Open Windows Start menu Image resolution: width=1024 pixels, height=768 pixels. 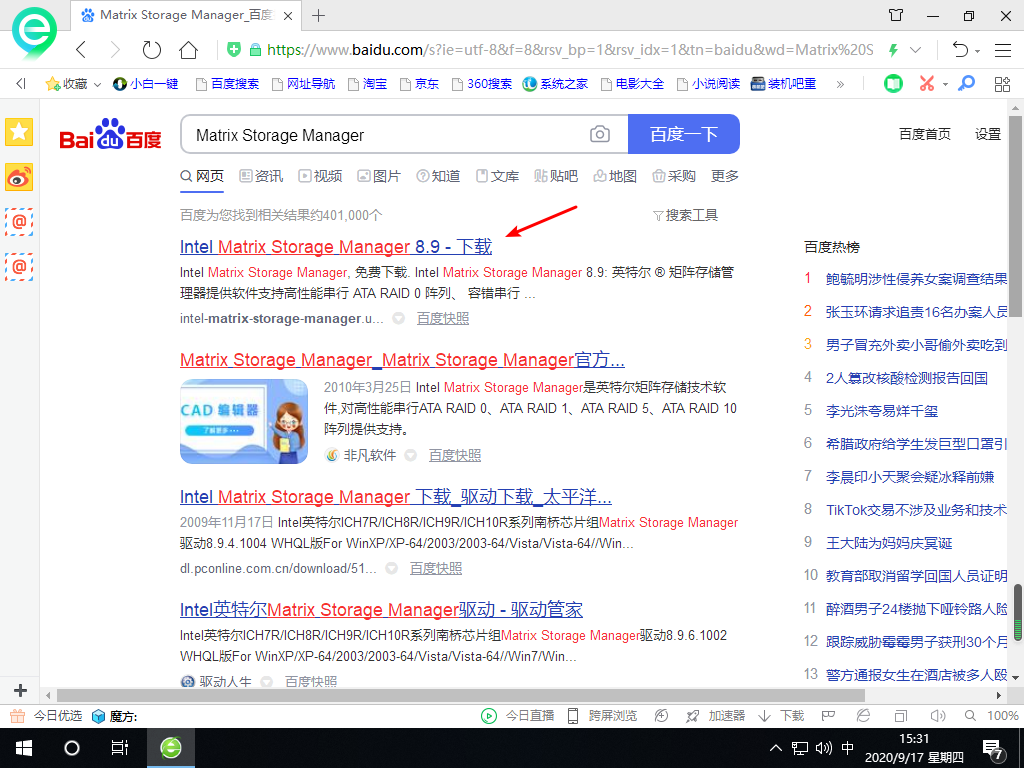(24, 748)
